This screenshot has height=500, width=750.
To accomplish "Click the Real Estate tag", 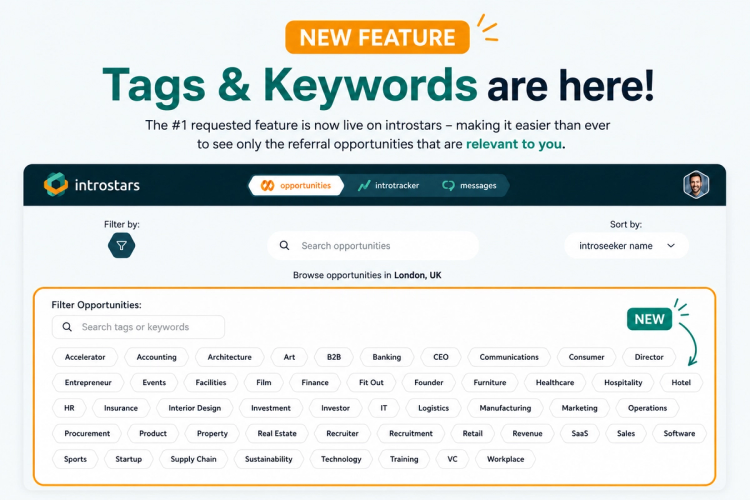I will click(277, 433).
